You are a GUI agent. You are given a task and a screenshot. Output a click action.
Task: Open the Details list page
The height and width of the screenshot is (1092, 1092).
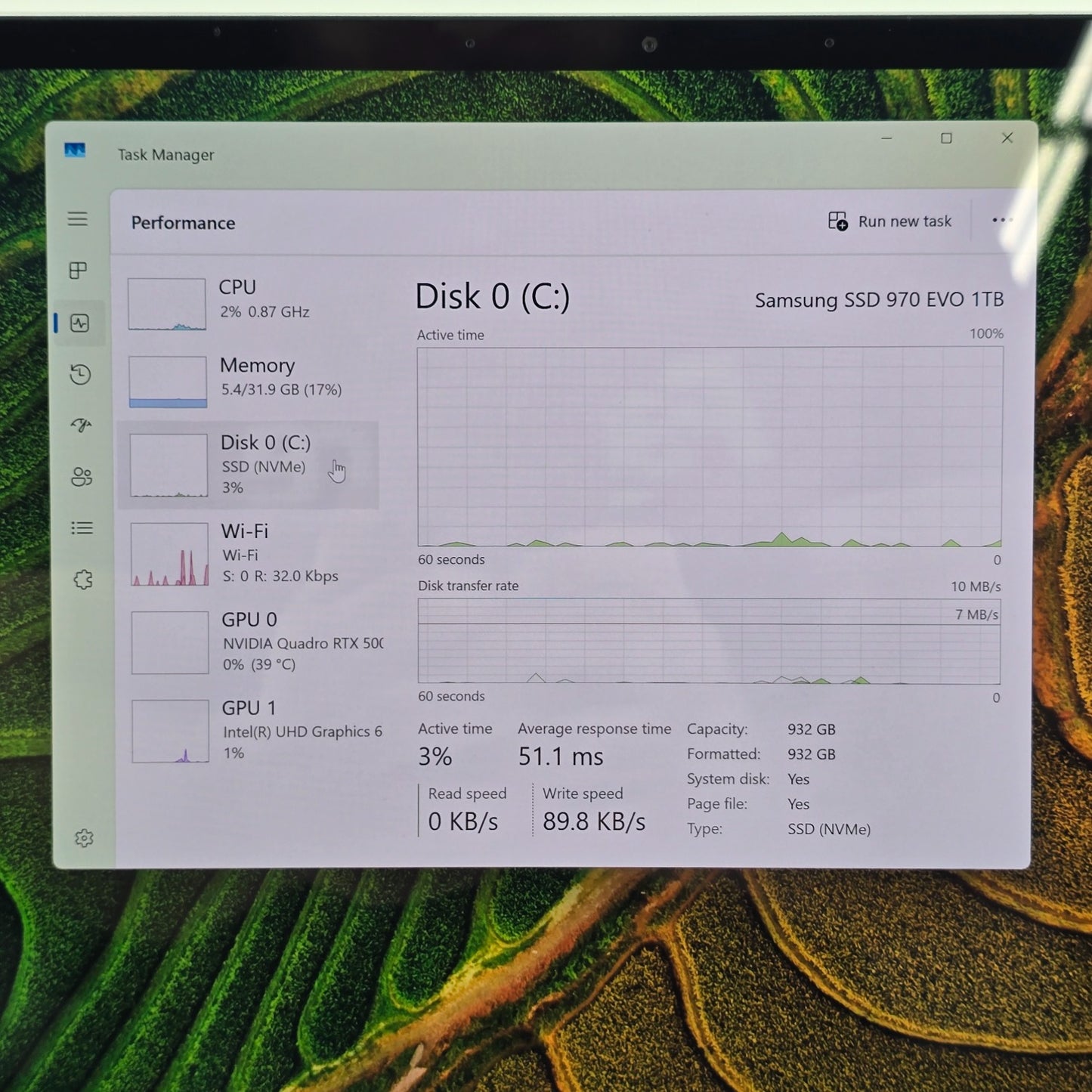pyautogui.click(x=82, y=528)
